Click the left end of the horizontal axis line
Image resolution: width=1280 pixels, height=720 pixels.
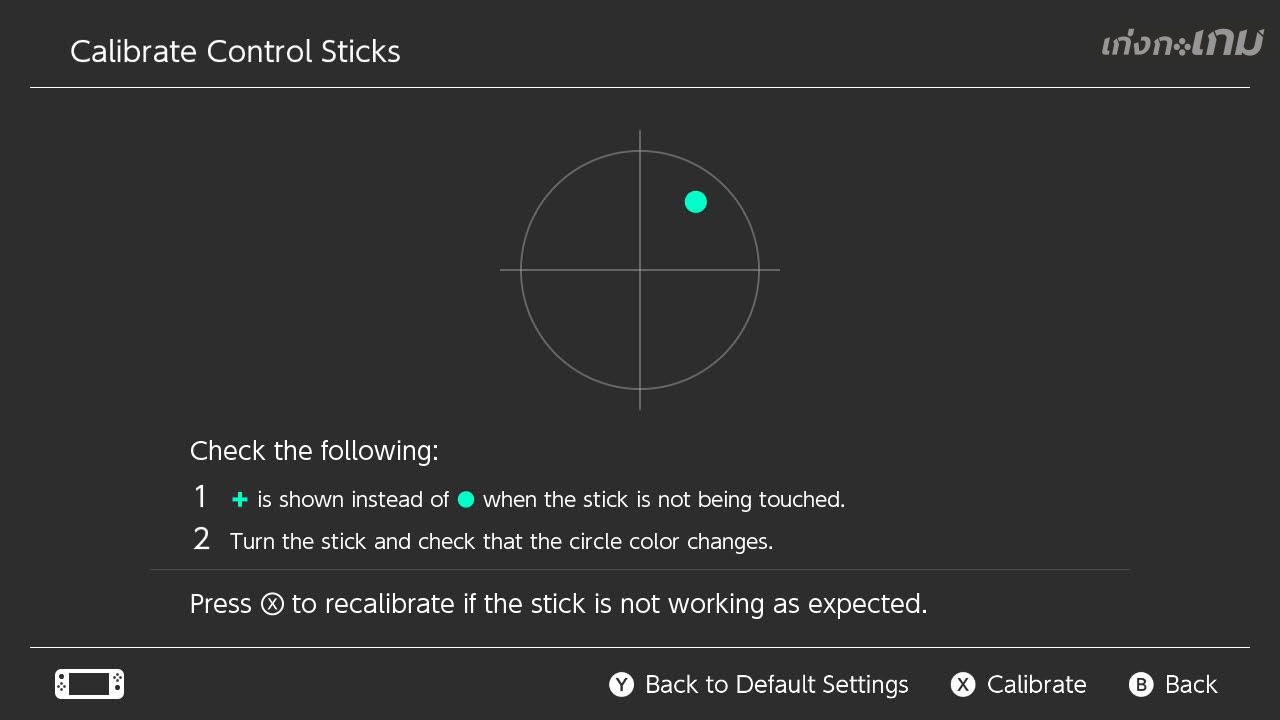[503, 269]
